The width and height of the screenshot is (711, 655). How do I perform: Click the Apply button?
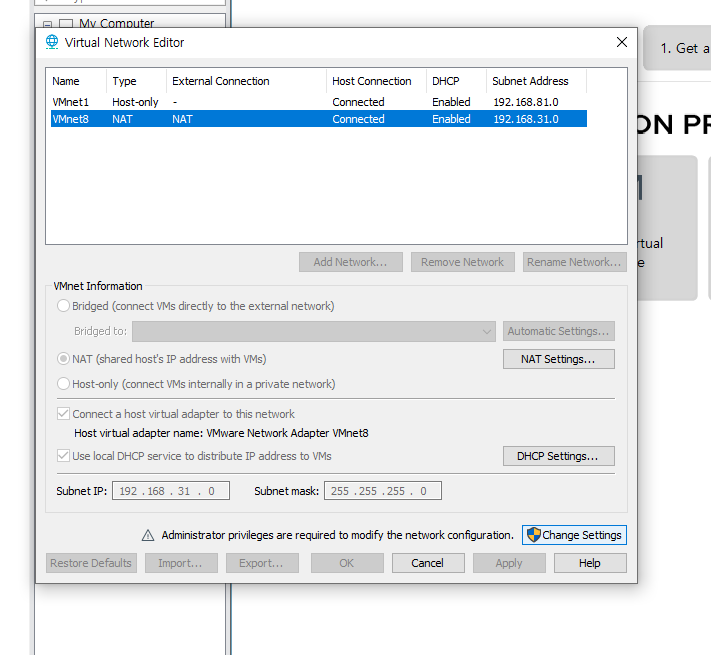(x=509, y=563)
